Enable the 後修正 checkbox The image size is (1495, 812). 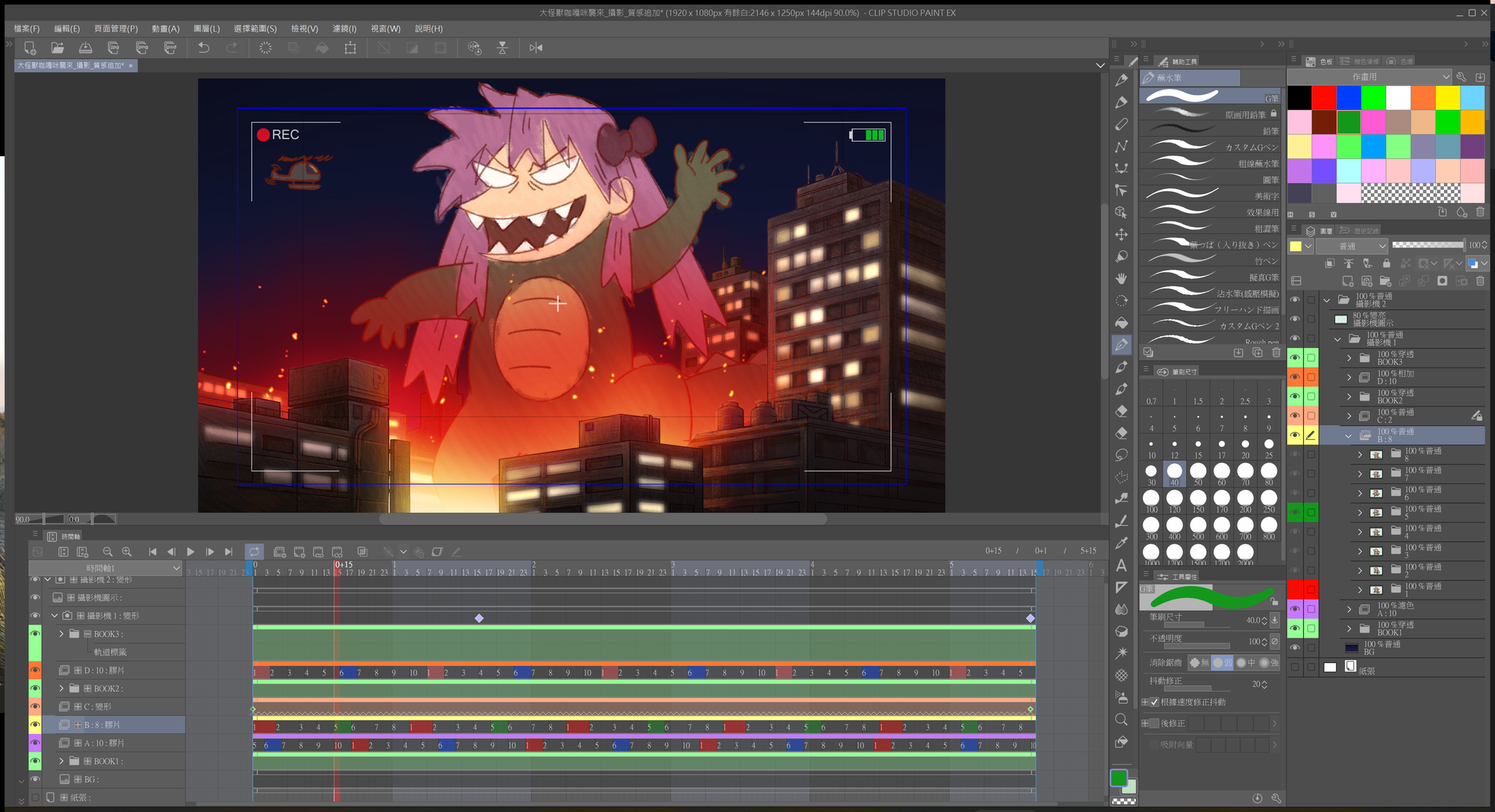1155,724
